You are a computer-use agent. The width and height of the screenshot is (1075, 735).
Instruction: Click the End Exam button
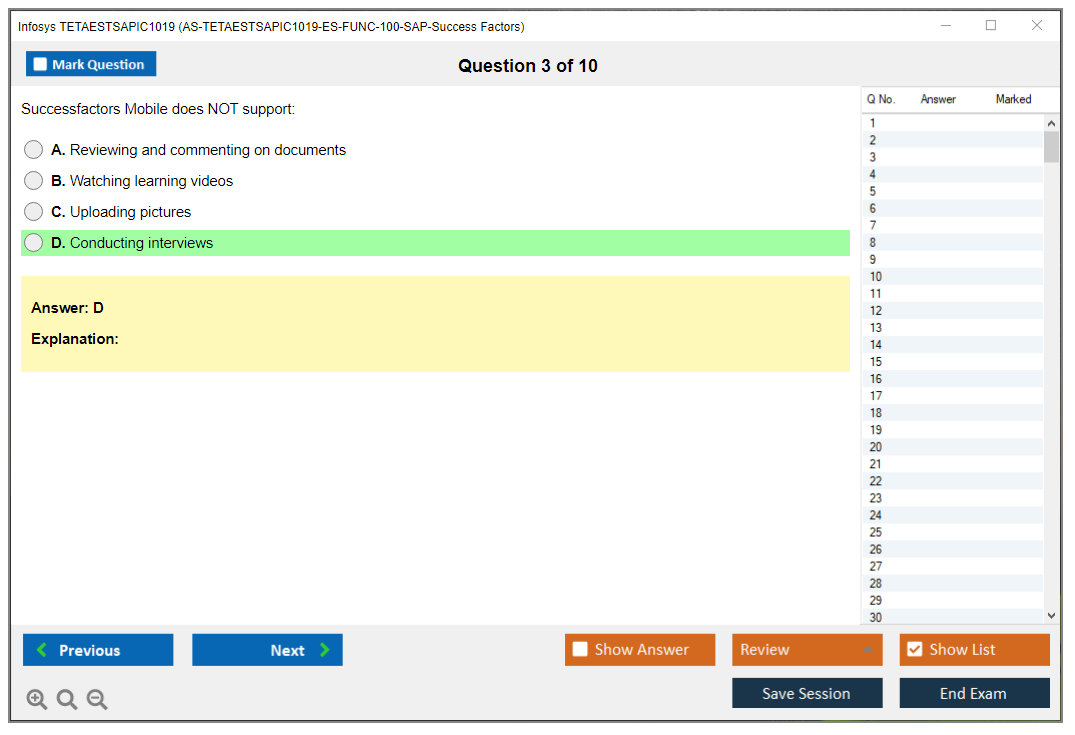point(974,693)
